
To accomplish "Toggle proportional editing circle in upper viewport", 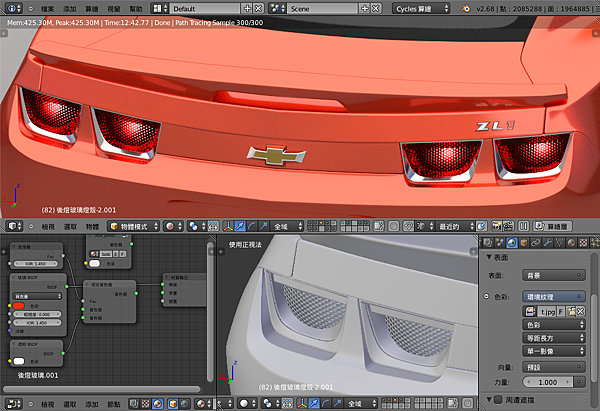I will 393,227.
